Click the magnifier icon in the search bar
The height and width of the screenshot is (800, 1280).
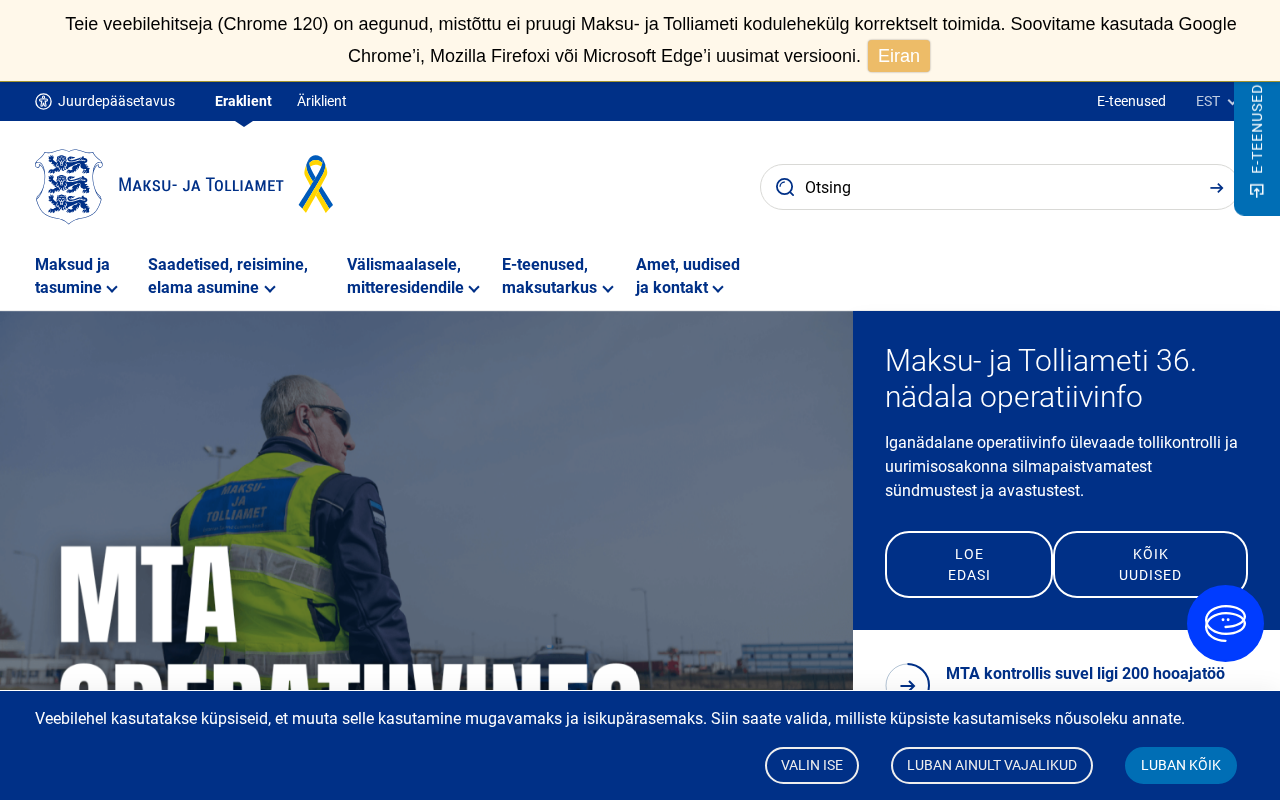pos(785,187)
